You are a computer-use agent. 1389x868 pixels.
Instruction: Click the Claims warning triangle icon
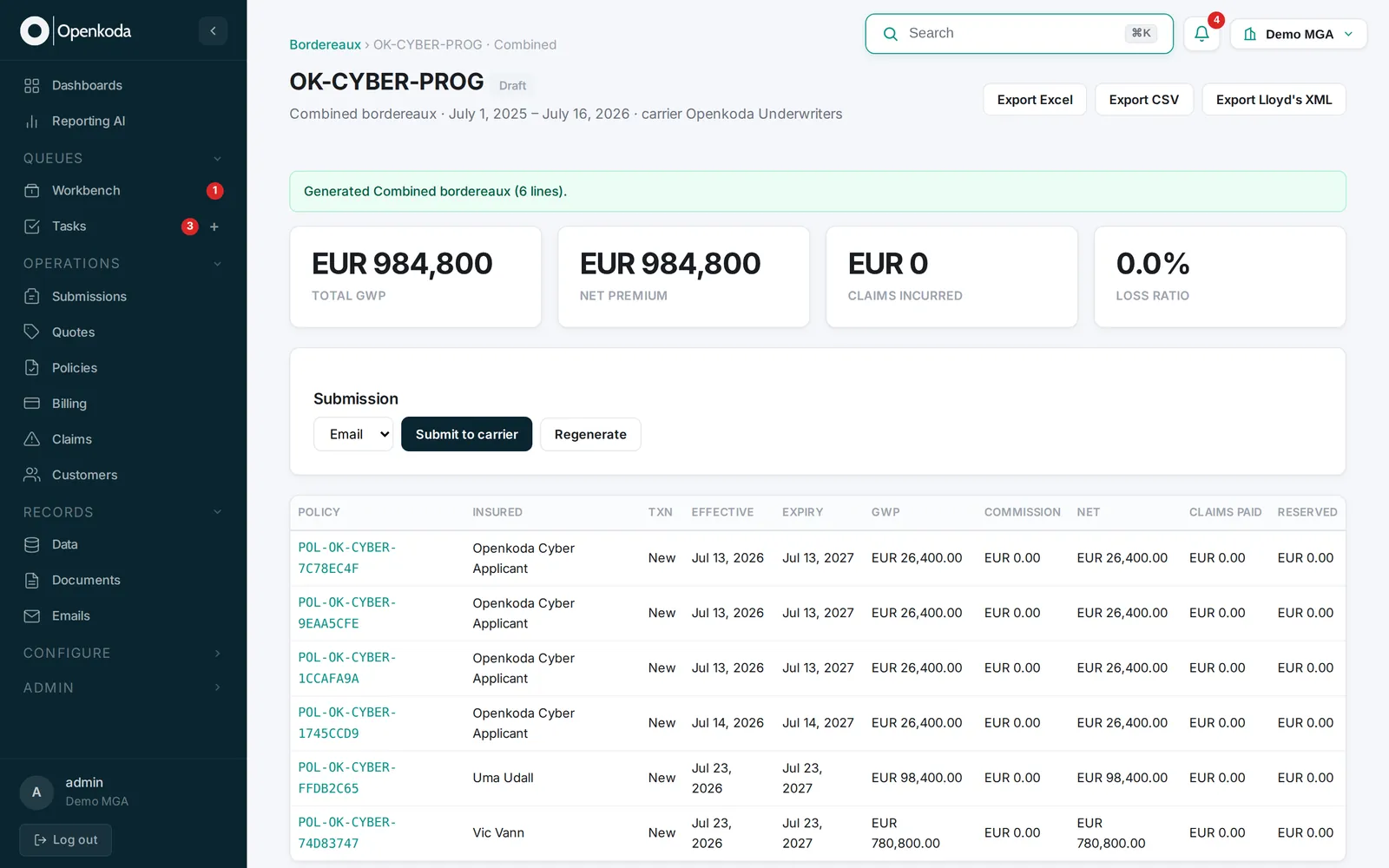[32, 438]
